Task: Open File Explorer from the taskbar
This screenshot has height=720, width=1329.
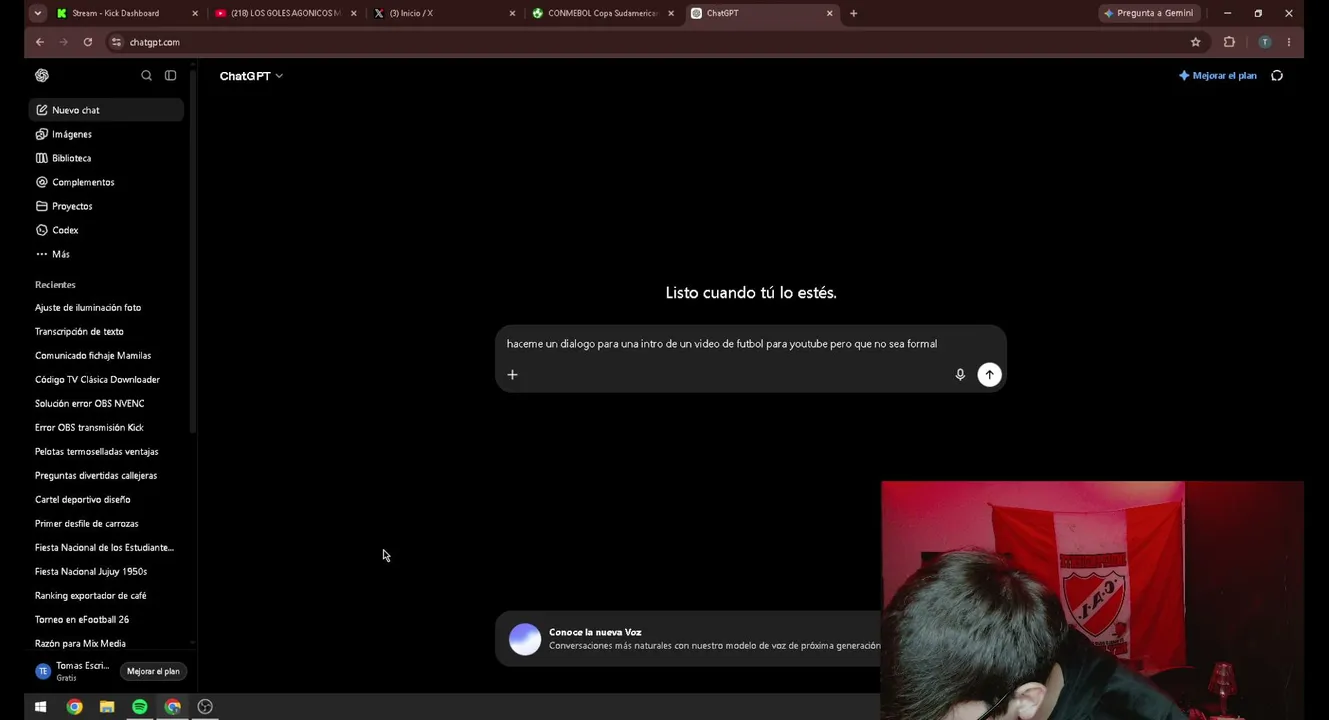Action: [x=107, y=707]
